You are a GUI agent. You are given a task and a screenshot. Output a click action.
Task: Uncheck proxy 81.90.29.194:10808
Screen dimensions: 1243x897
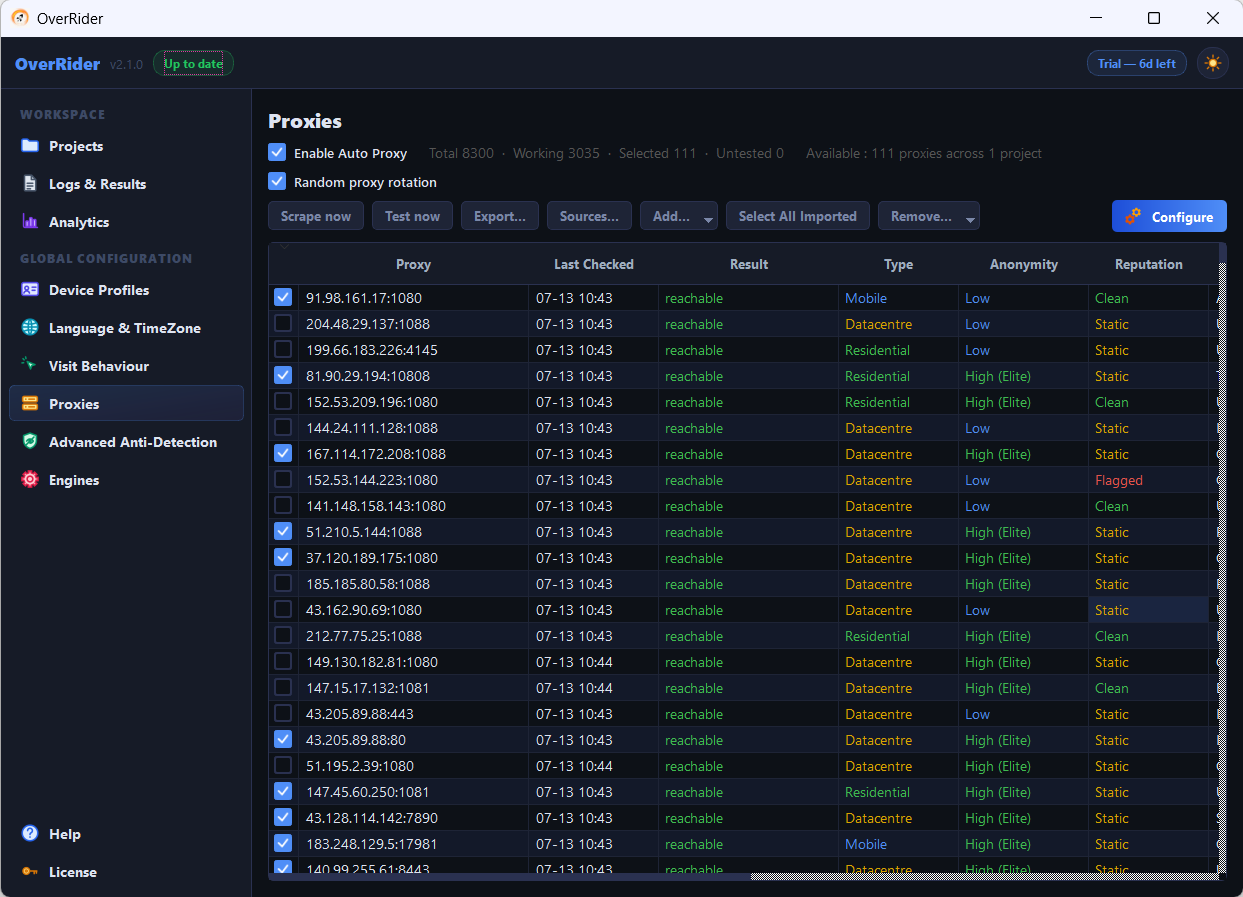point(283,375)
